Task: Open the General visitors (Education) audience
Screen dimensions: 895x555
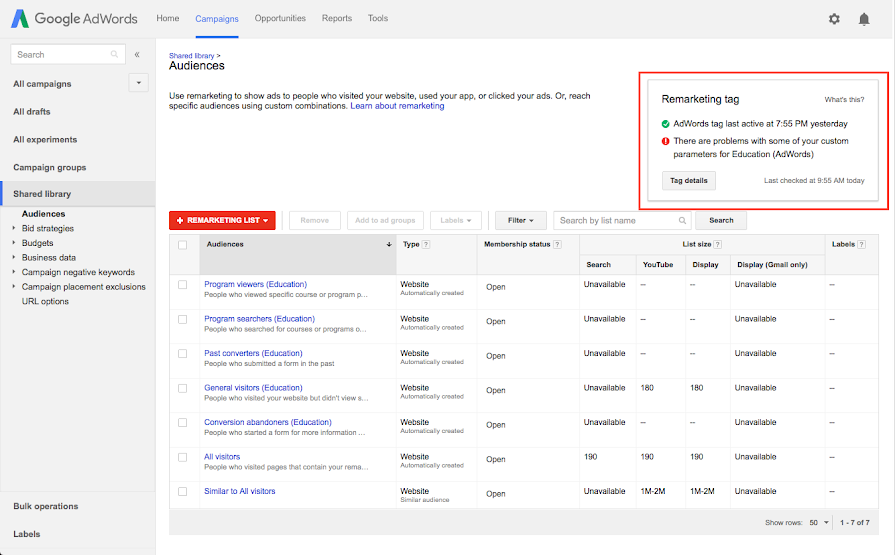Action: (x=253, y=388)
